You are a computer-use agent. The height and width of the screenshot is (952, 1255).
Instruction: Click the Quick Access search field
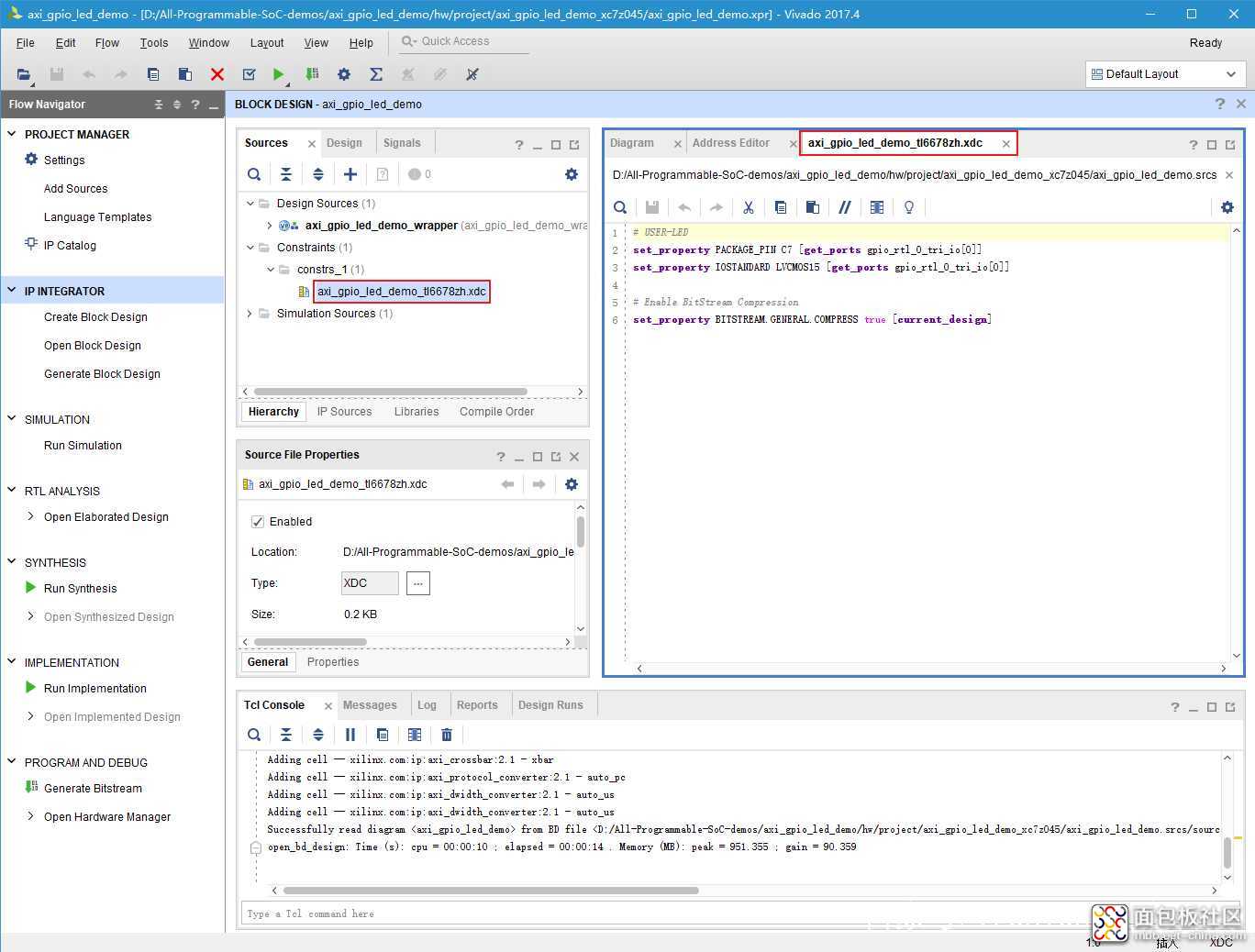[x=465, y=41]
